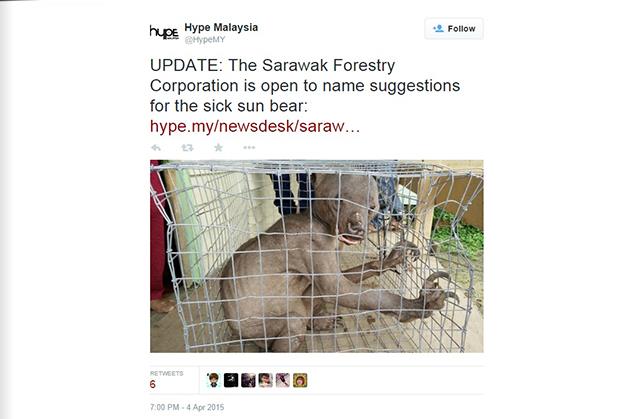Open the retweets count of 6
This screenshot has width=620, height=419.
tap(153, 384)
